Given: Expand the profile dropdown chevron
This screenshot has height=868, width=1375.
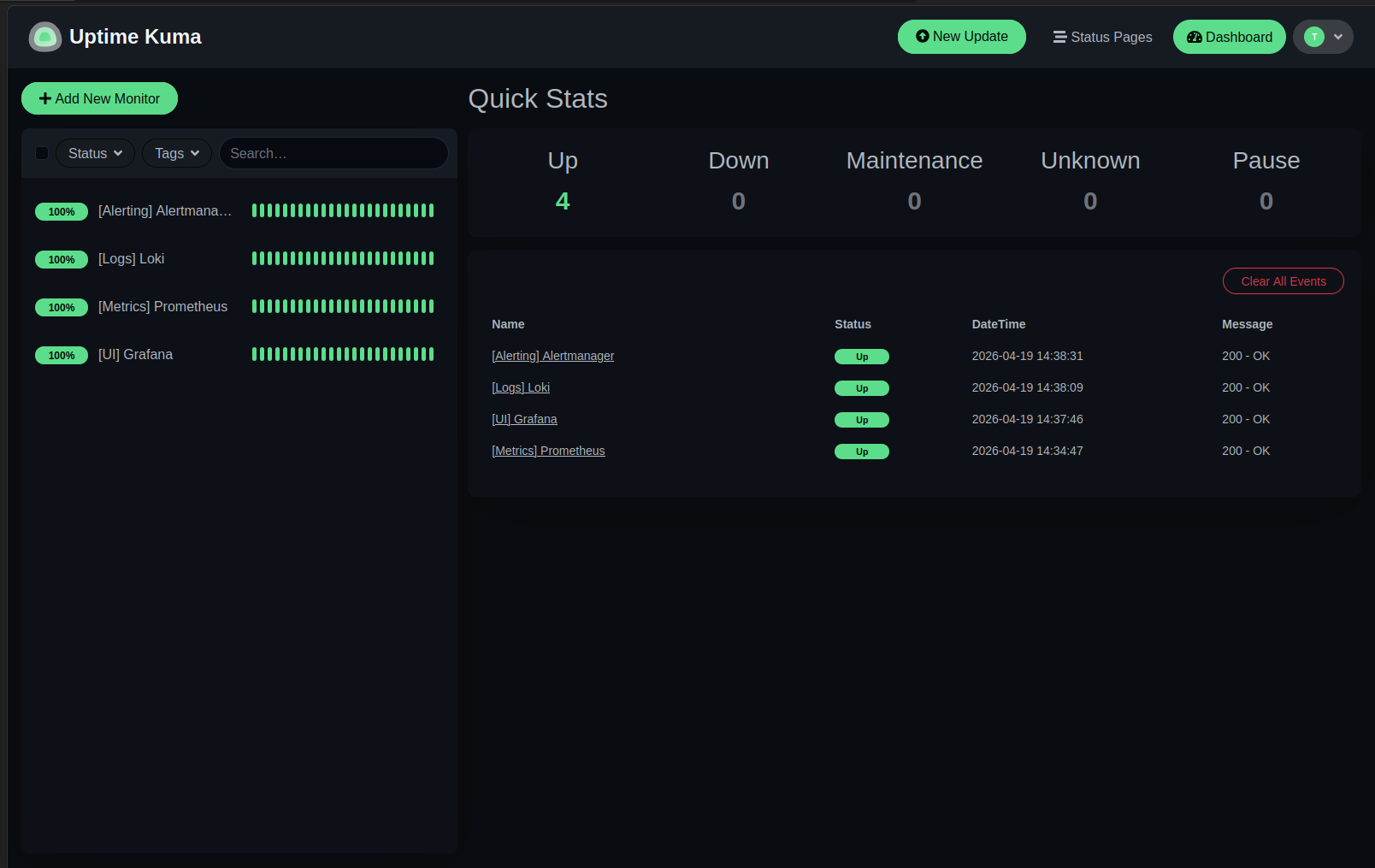Looking at the screenshot, I should pos(1338,37).
